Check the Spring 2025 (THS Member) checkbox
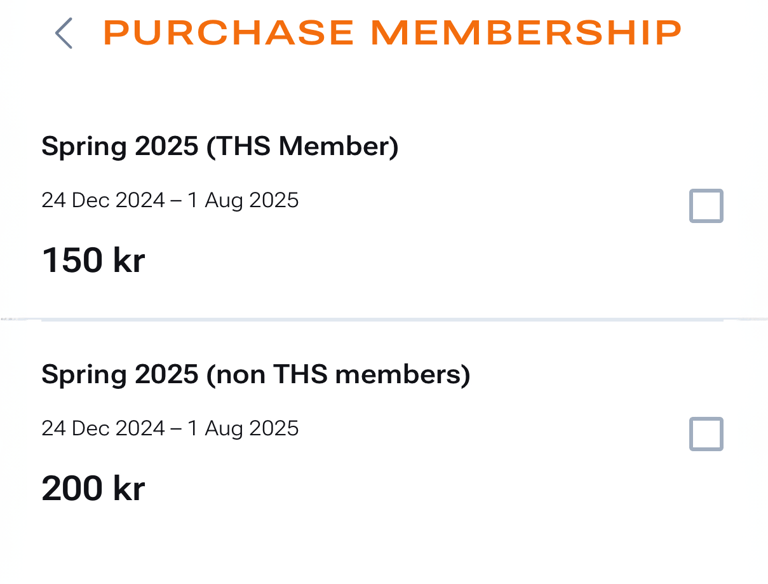768x584 pixels. pos(706,206)
